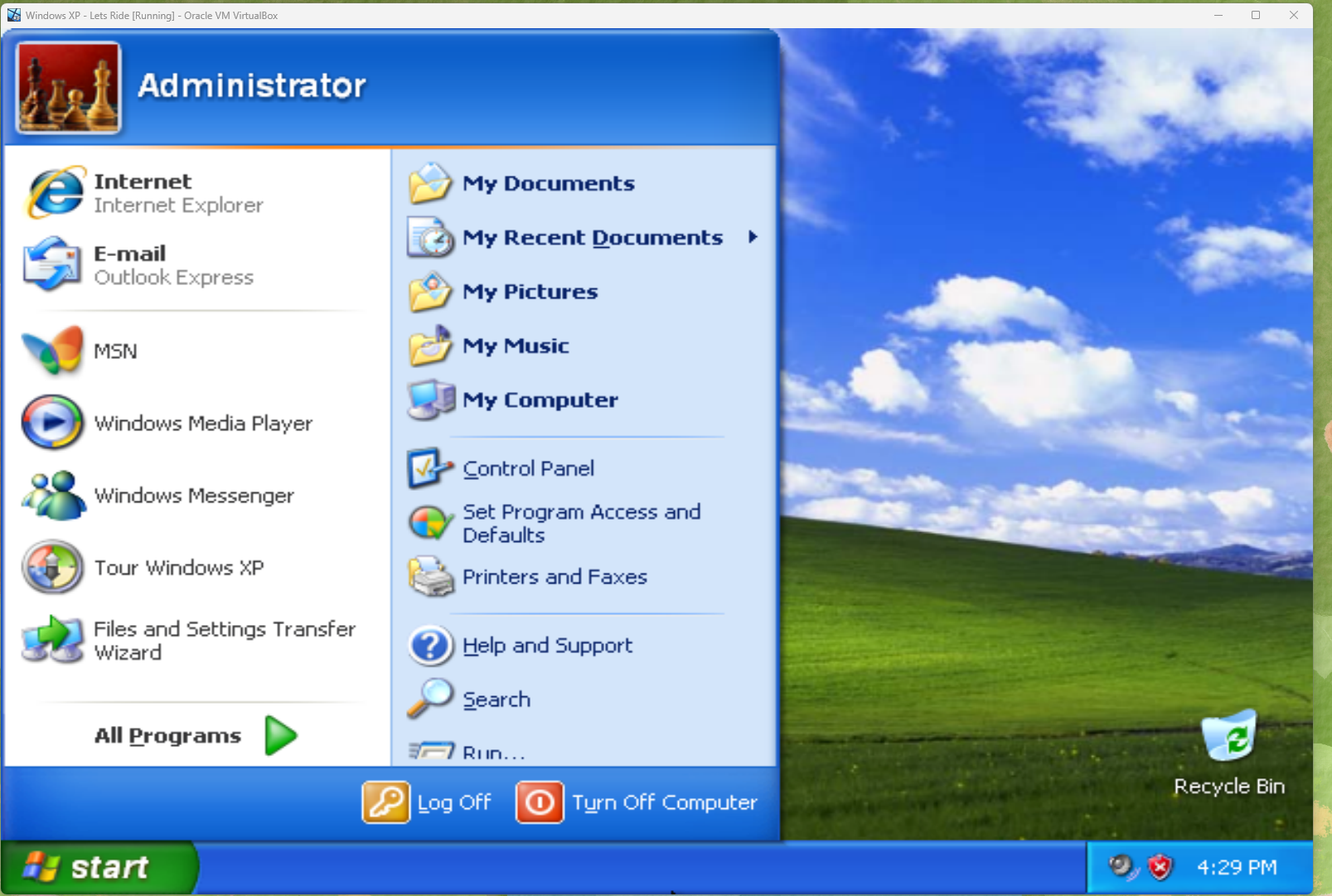
Task: Expand My Recent Documents submenu arrow
Action: pyautogui.click(x=753, y=237)
